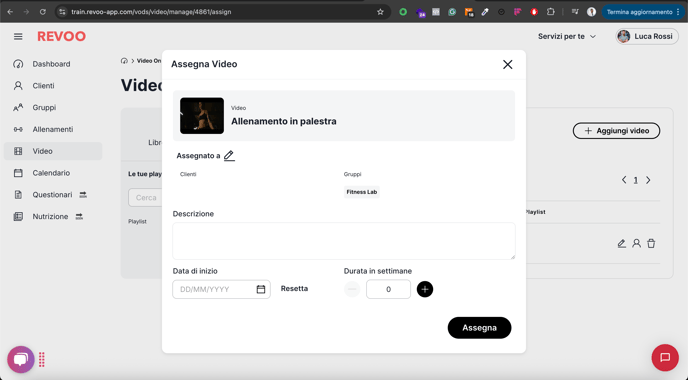Click Aggiungi video button
This screenshot has height=380, width=688.
coord(616,131)
